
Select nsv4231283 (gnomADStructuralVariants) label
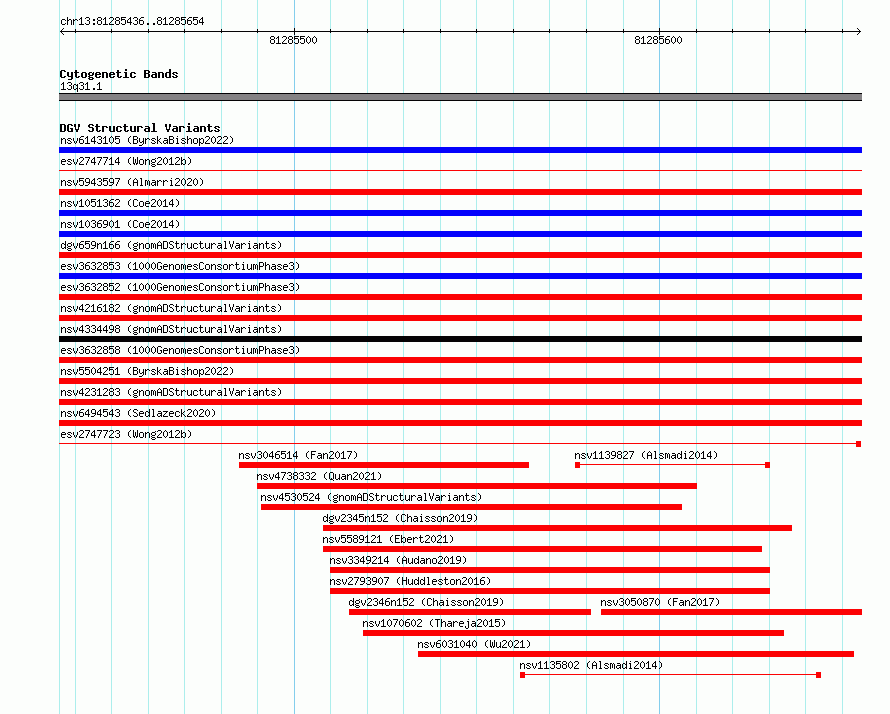[x=171, y=392]
